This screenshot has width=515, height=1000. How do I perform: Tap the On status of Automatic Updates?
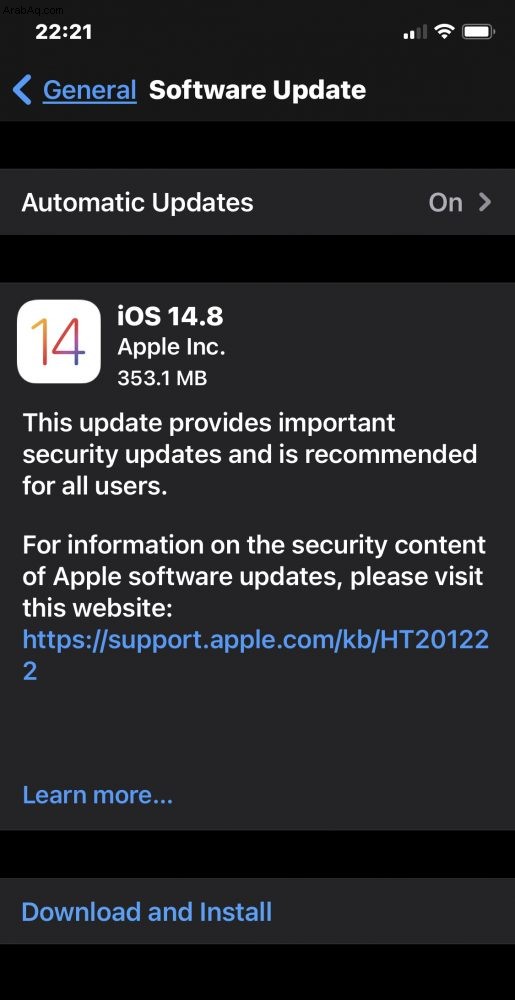[x=446, y=202]
